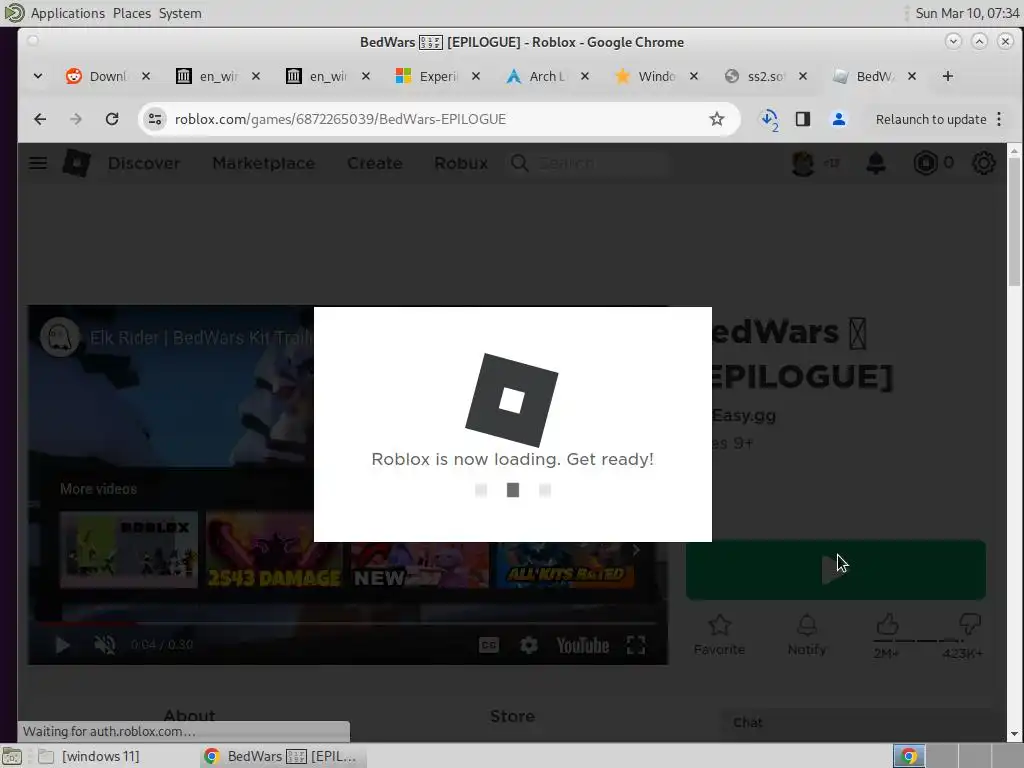Open the Robux page

(461, 163)
